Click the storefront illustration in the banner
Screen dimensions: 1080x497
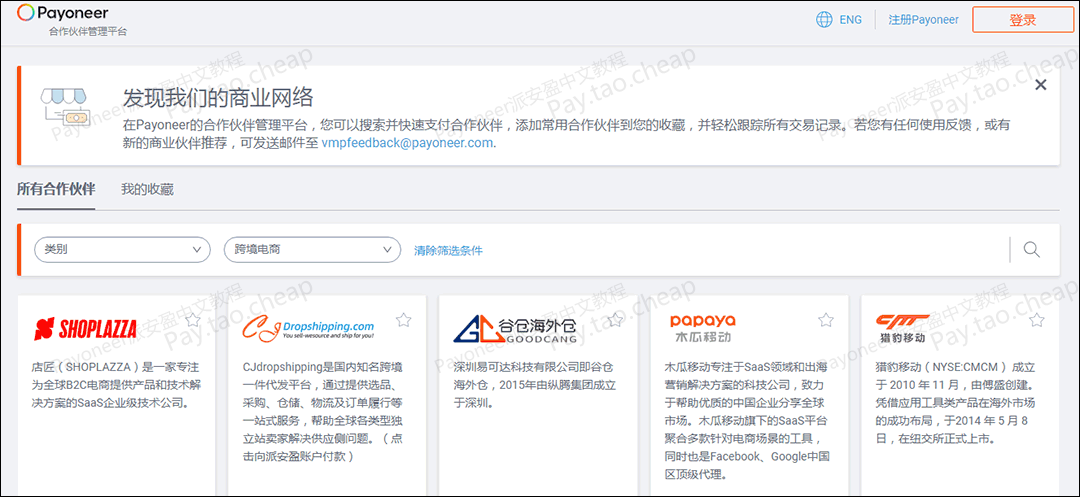(x=66, y=107)
